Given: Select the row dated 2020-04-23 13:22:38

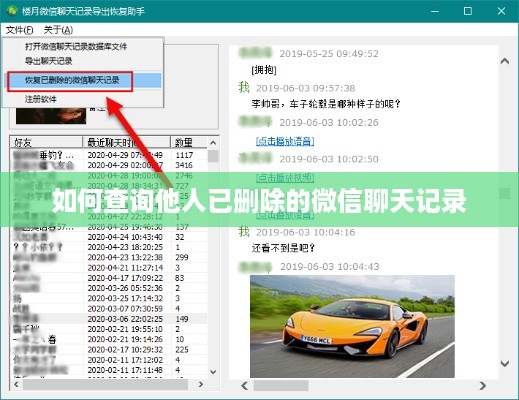Looking at the screenshot, I should click(109, 257).
